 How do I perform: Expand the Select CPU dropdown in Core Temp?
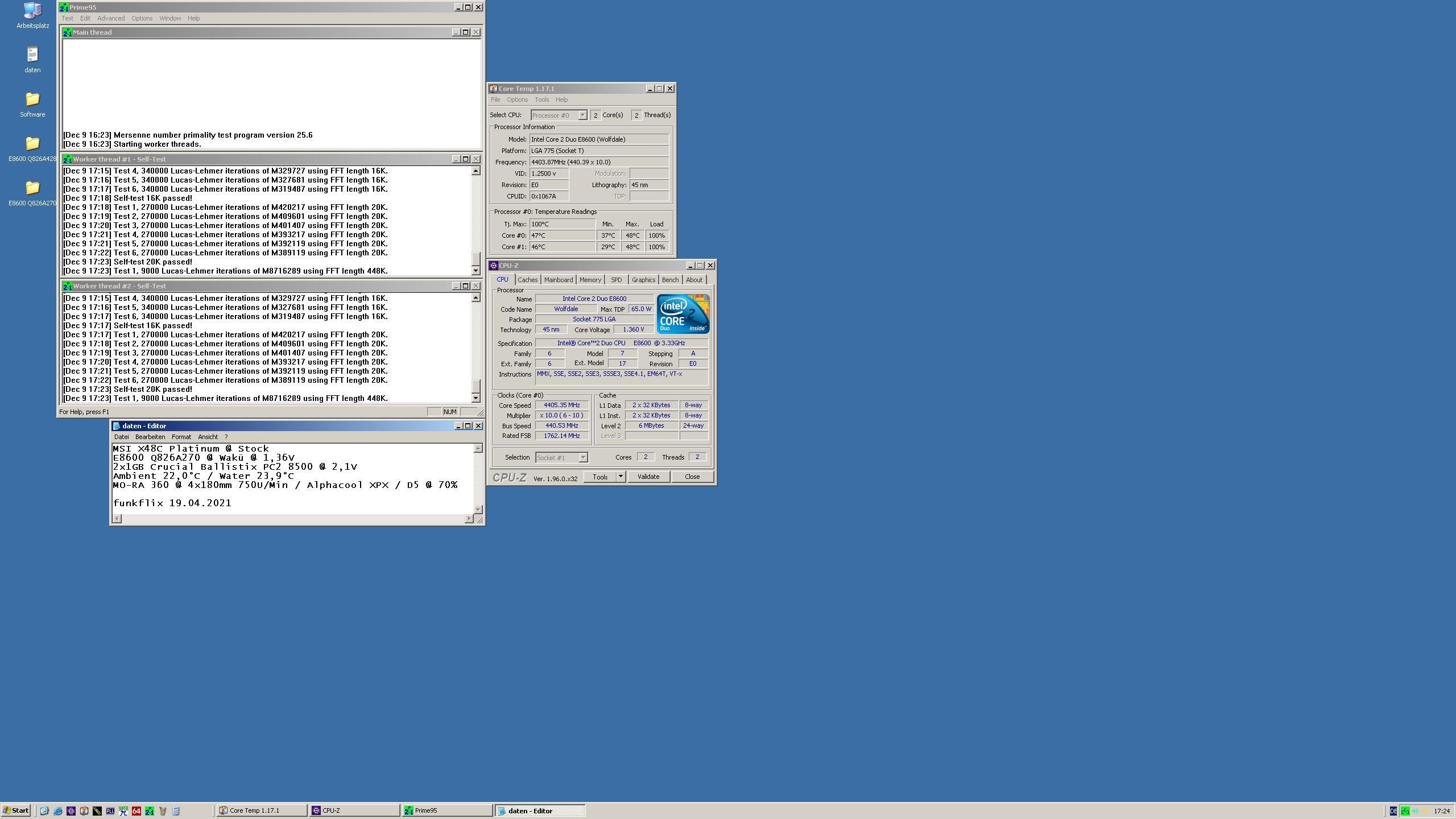582,115
